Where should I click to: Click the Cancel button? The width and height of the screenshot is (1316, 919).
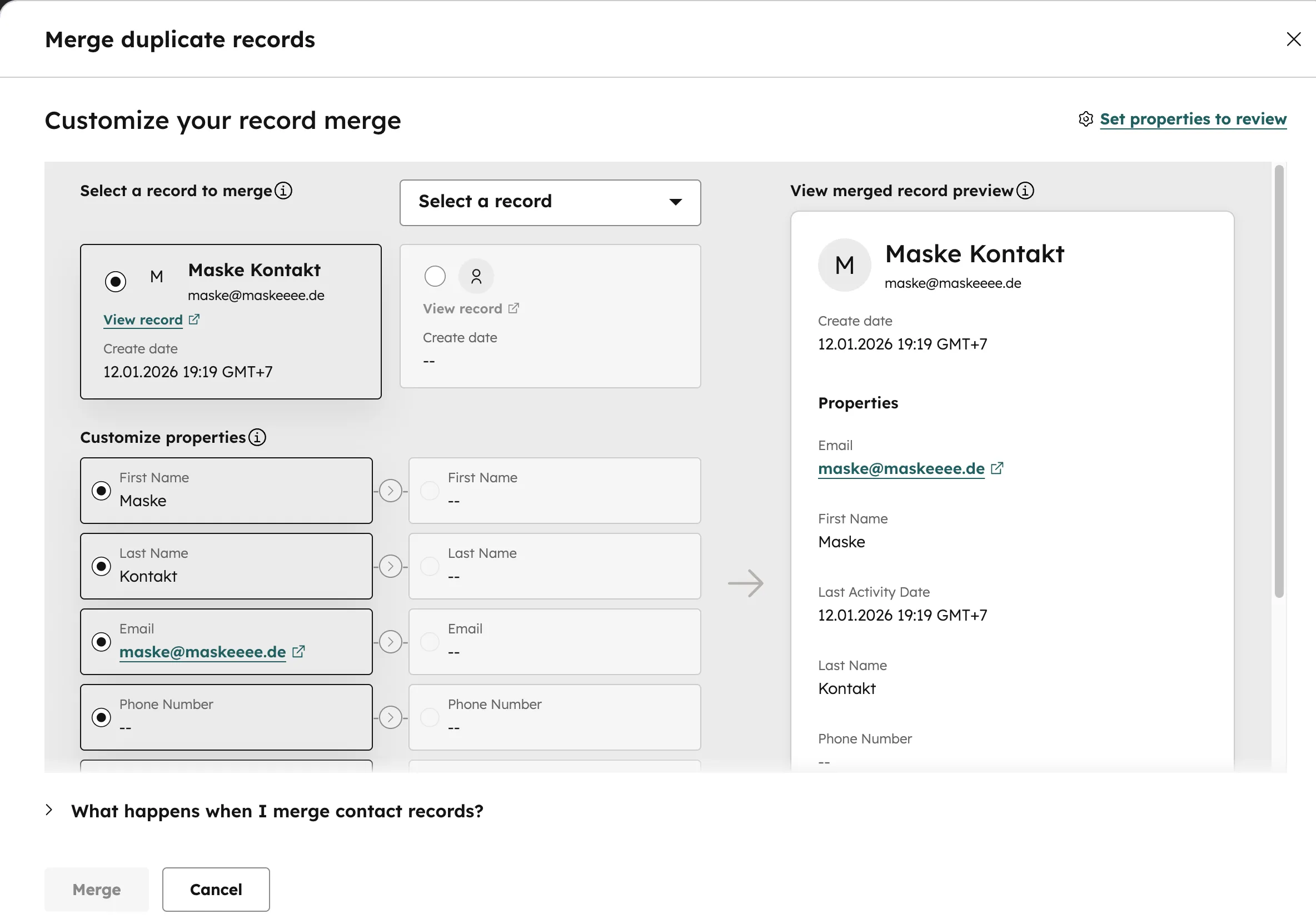click(x=216, y=888)
